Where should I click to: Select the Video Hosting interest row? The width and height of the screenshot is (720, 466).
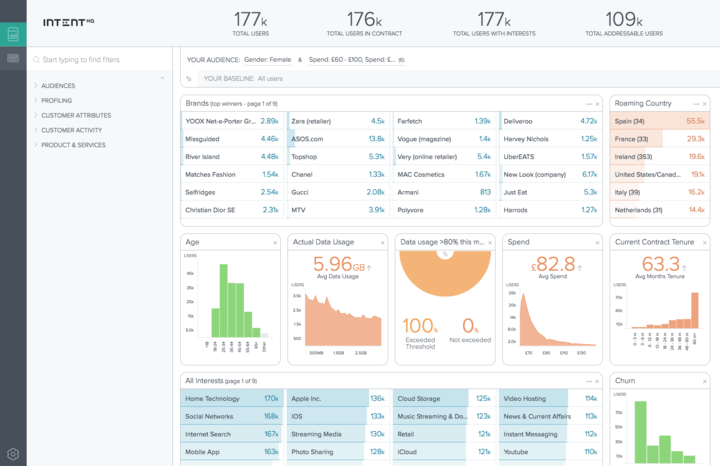coord(550,399)
